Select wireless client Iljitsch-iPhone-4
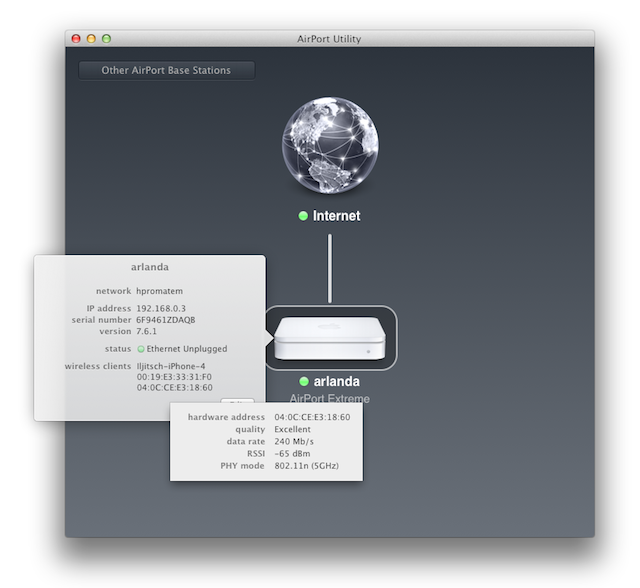Image resolution: width=640 pixels, height=588 pixels. click(x=171, y=366)
